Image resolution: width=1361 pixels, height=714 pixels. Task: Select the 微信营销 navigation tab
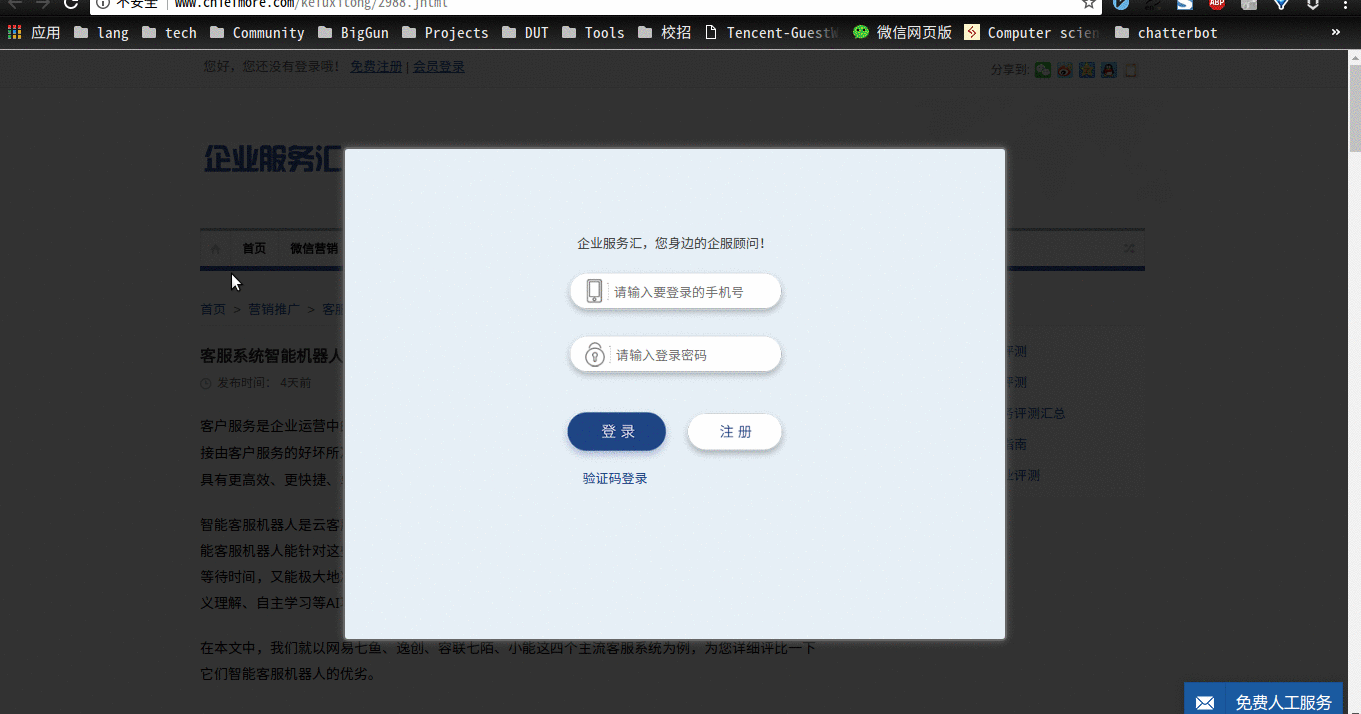(x=313, y=249)
